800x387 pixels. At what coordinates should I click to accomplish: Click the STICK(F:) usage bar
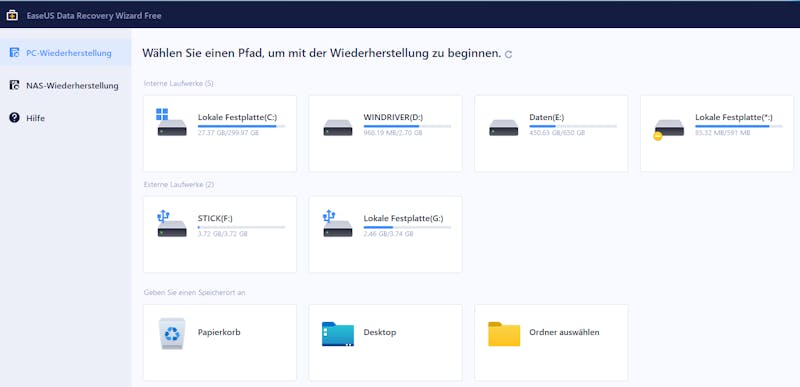point(241,227)
